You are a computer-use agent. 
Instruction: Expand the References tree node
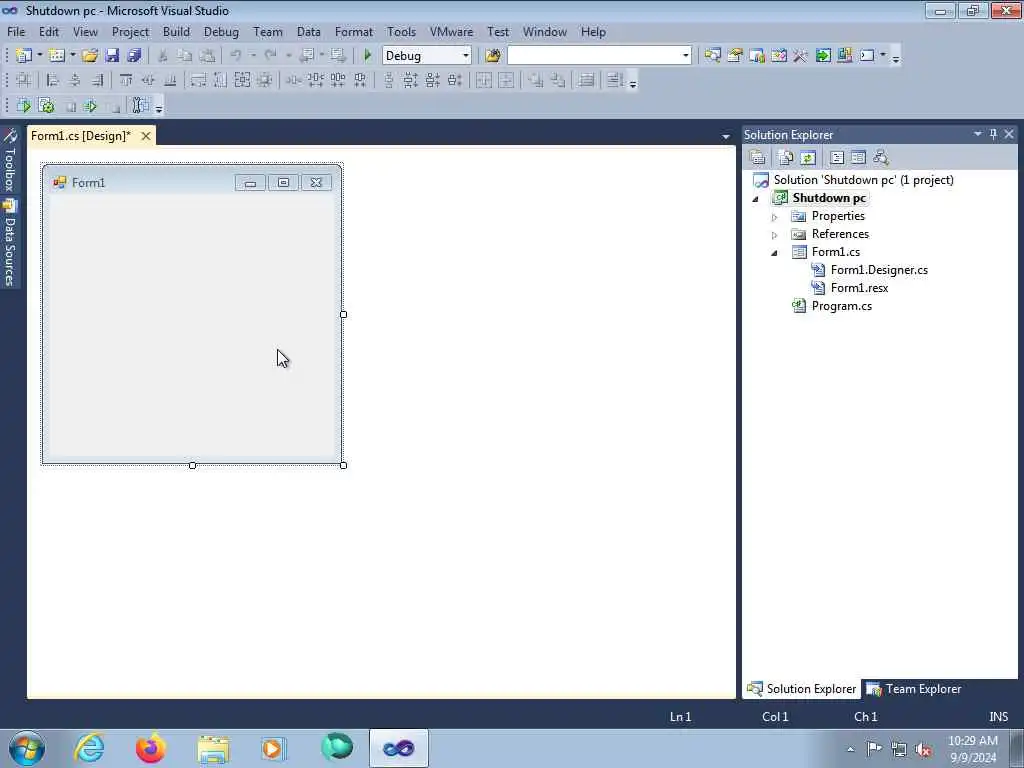pos(775,234)
